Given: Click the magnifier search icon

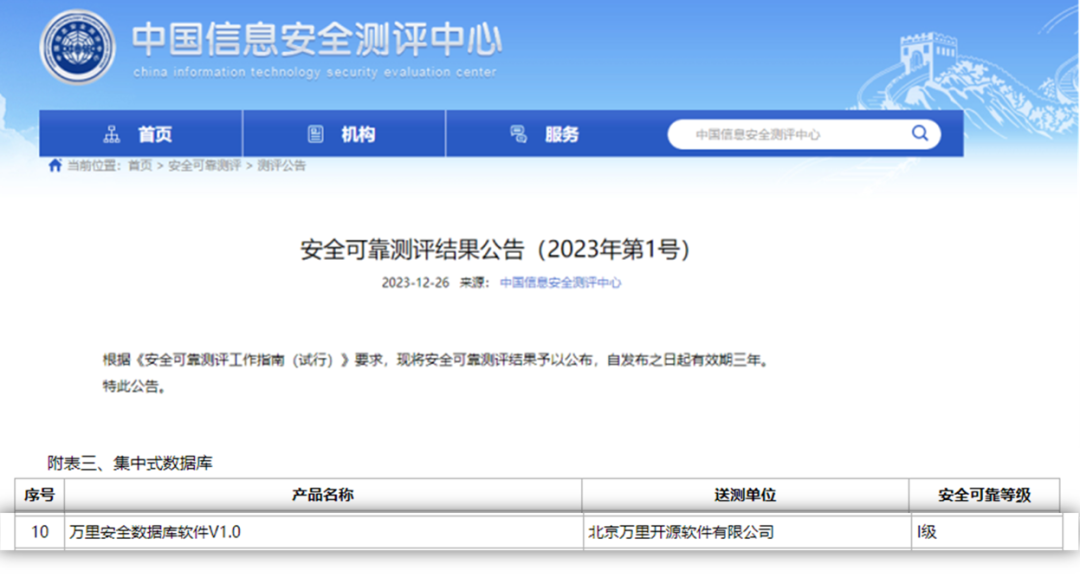Looking at the screenshot, I should coord(920,133).
